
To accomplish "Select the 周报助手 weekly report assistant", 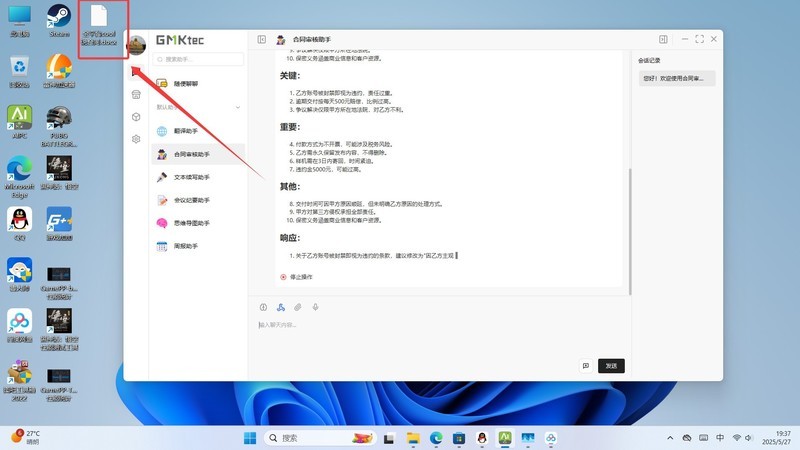I will [x=198, y=246].
